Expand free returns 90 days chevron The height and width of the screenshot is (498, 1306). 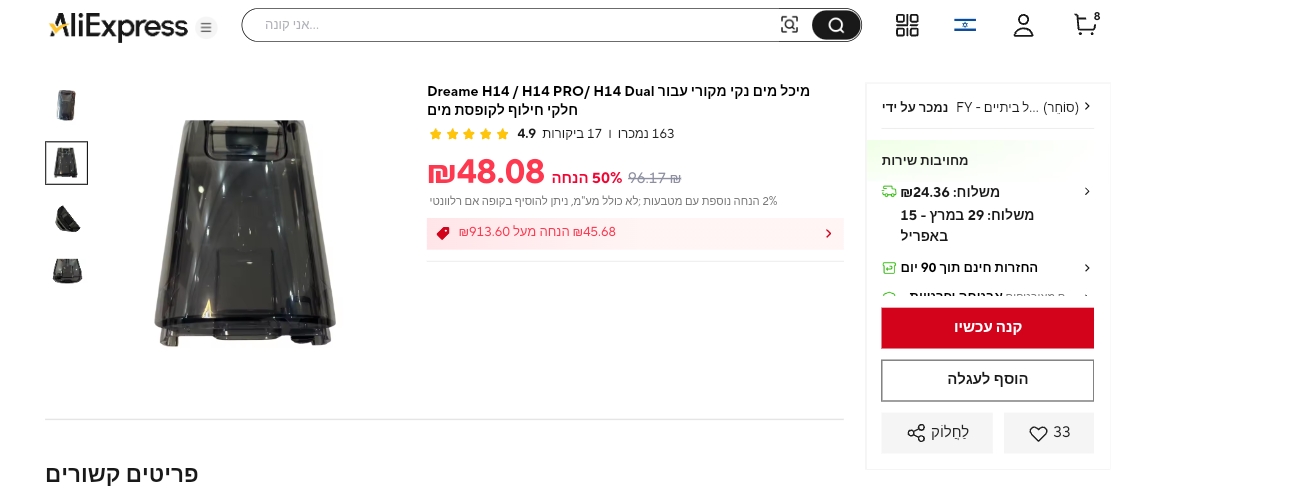click(1087, 268)
